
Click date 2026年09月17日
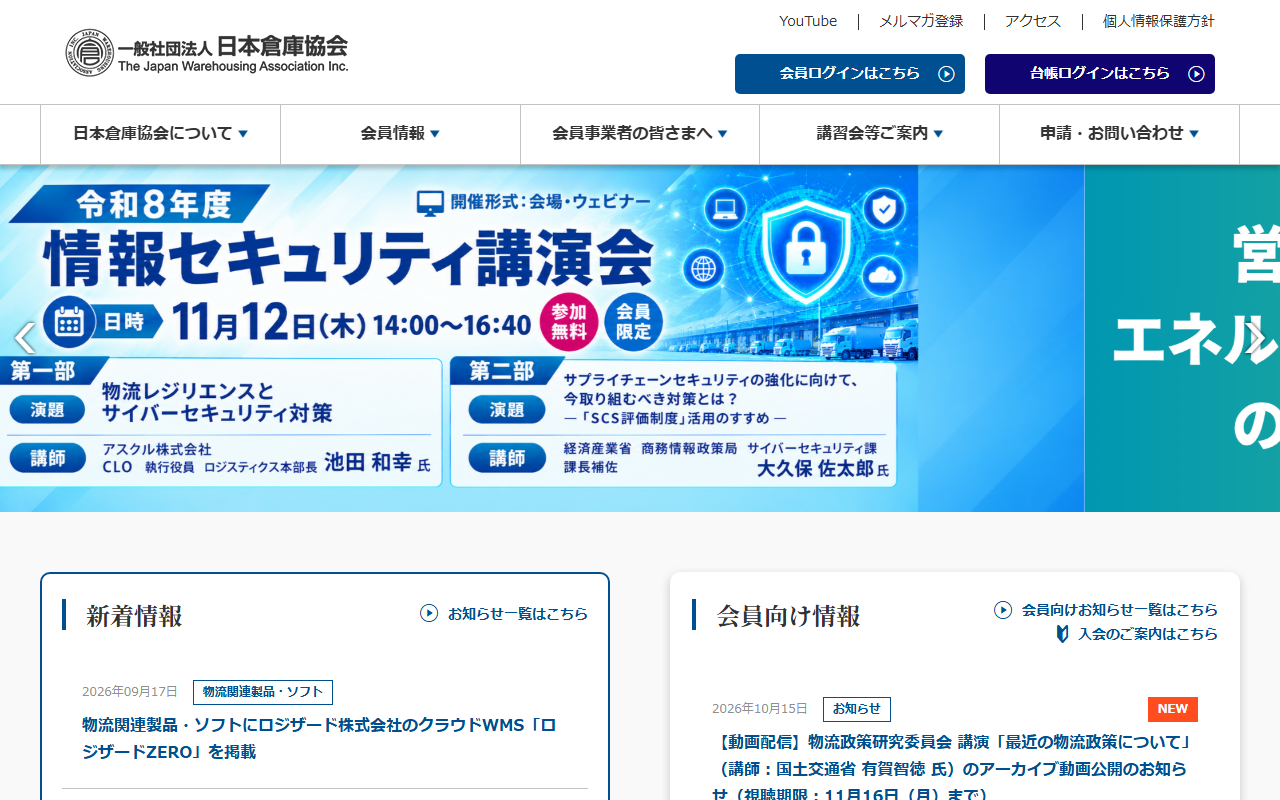[130, 692]
